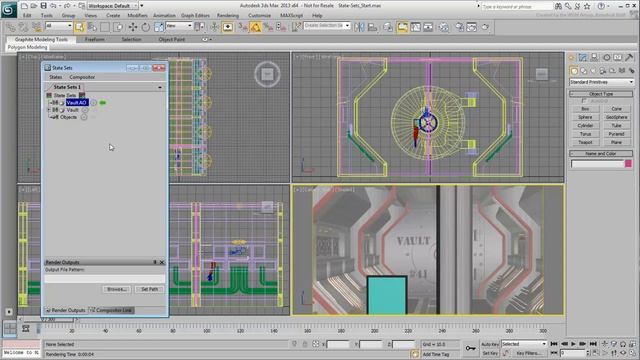The image size is (640, 360).
Task: Expand the Vault AO tree node
Action: pos(50,102)
